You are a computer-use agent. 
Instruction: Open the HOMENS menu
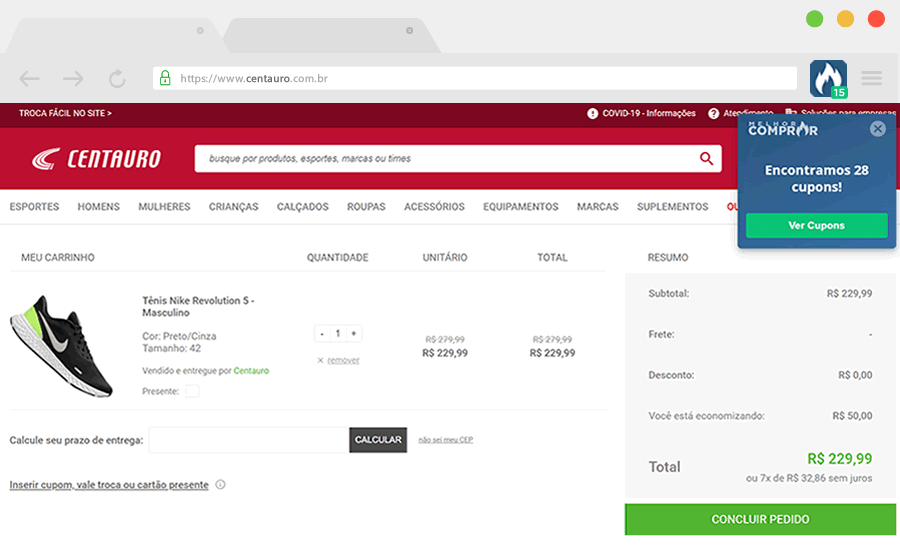pyautogui.click(x=99, y=207)
